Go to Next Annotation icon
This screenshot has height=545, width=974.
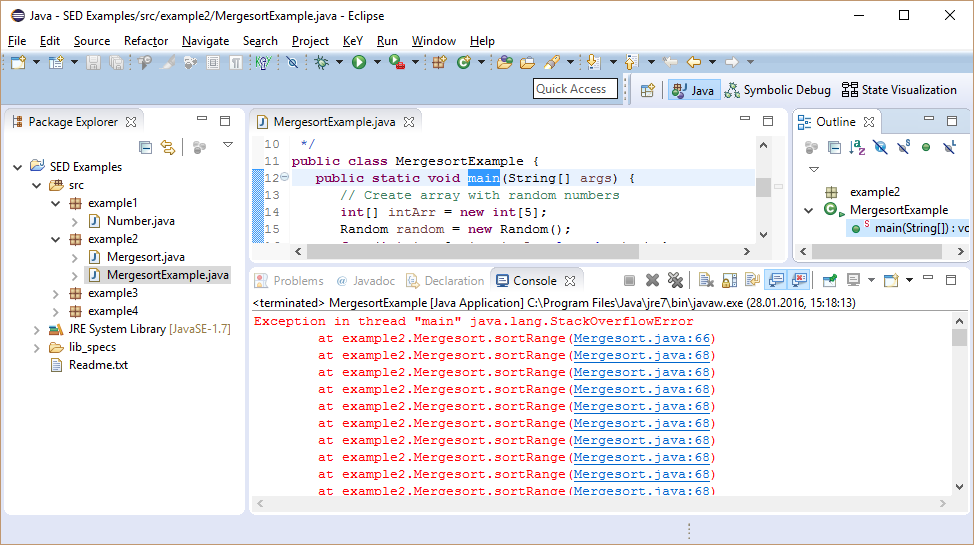pos(594,62)
